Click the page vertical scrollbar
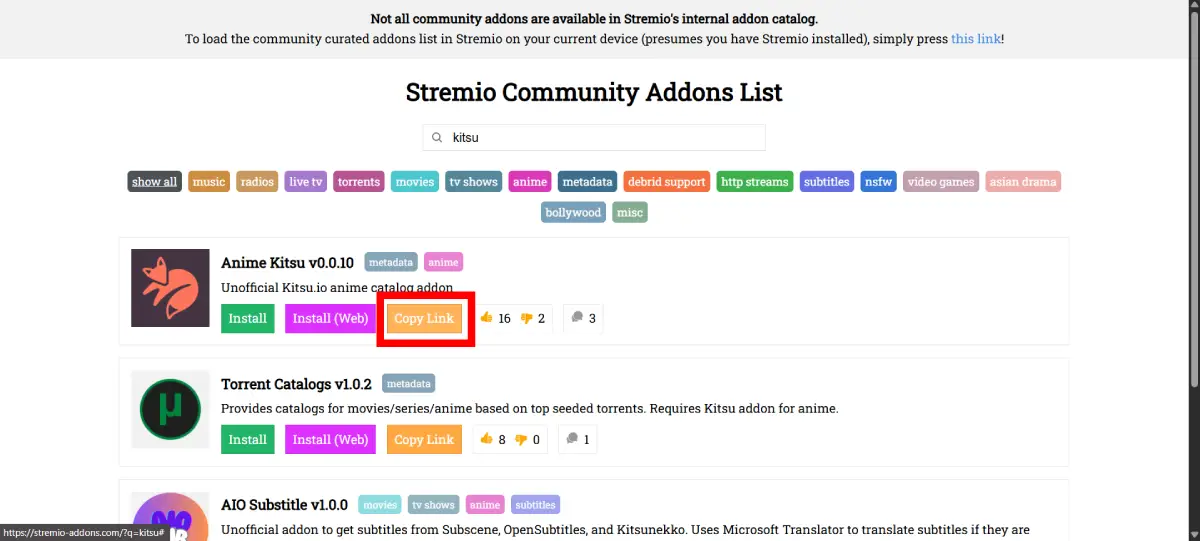 (x=1192, y=200)
